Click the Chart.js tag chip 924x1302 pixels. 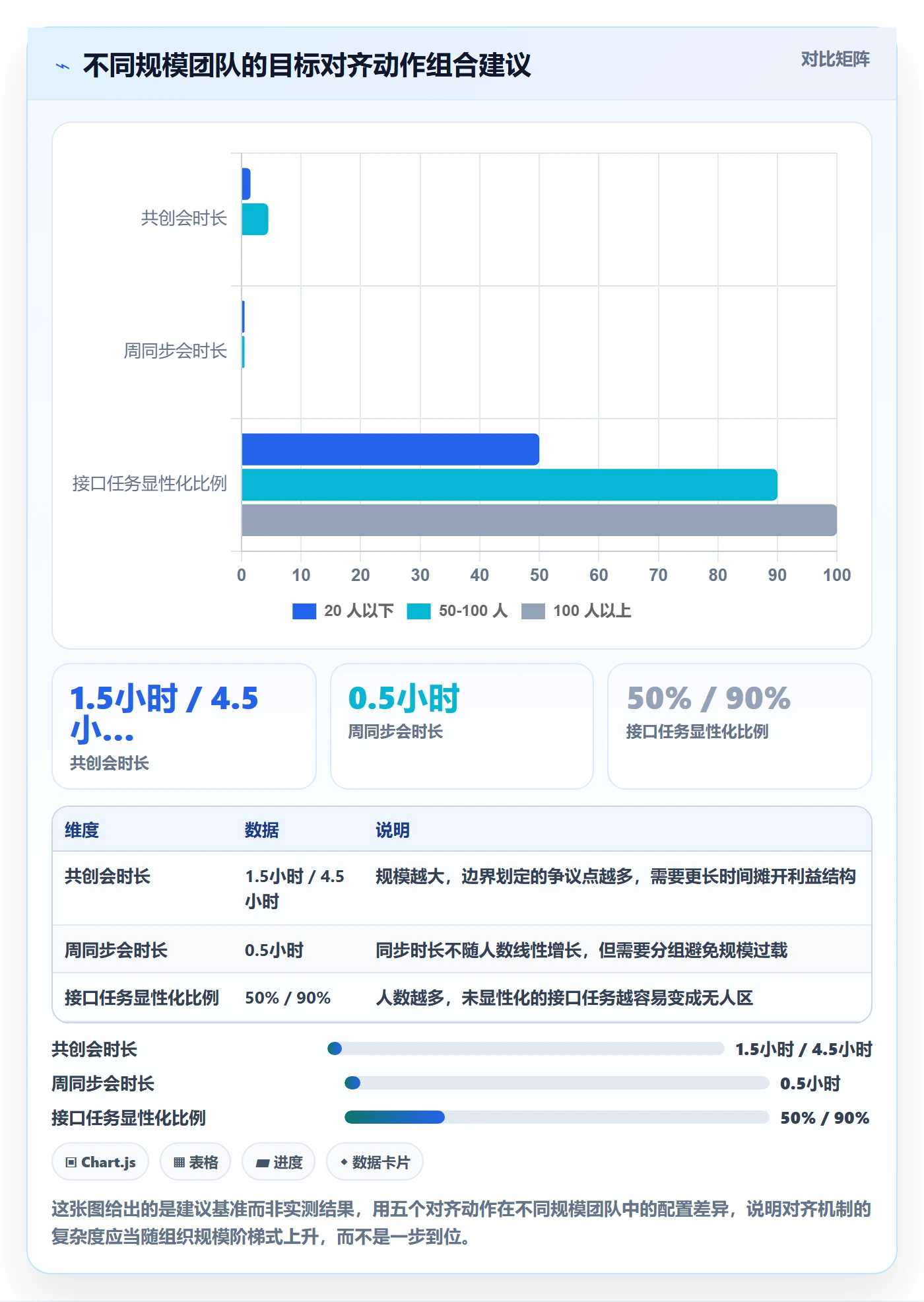pos(100,1162)
